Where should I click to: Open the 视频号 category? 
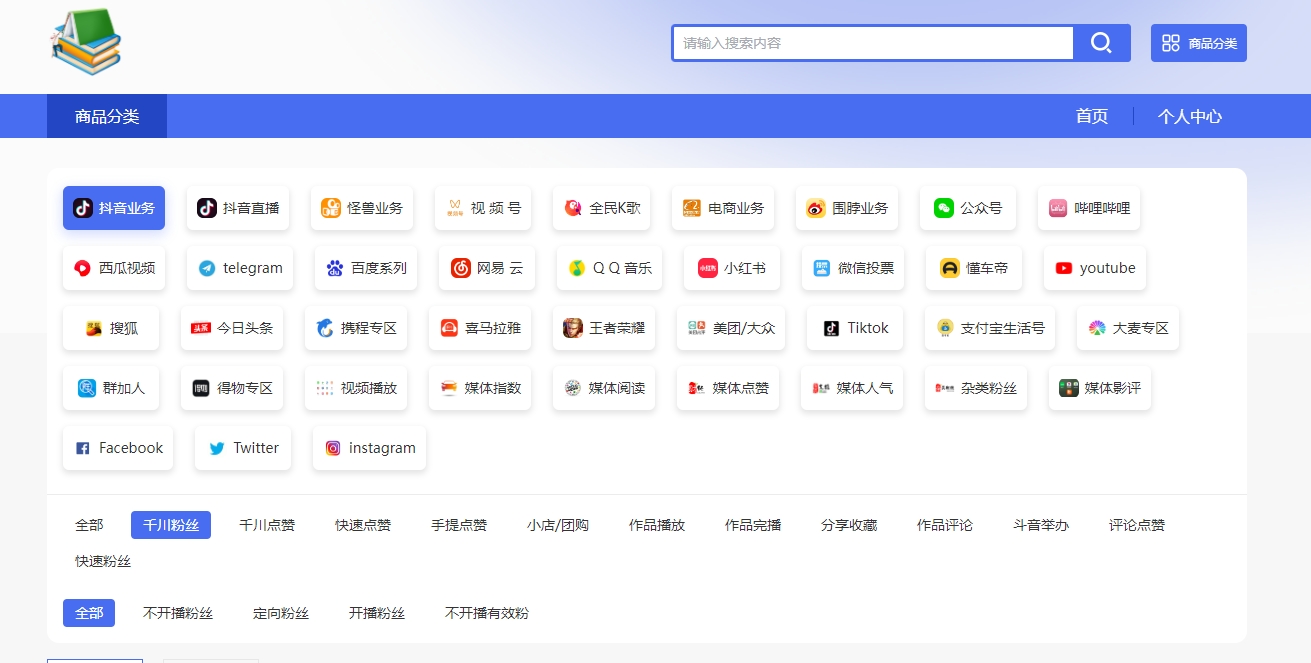tap(483, 208)
